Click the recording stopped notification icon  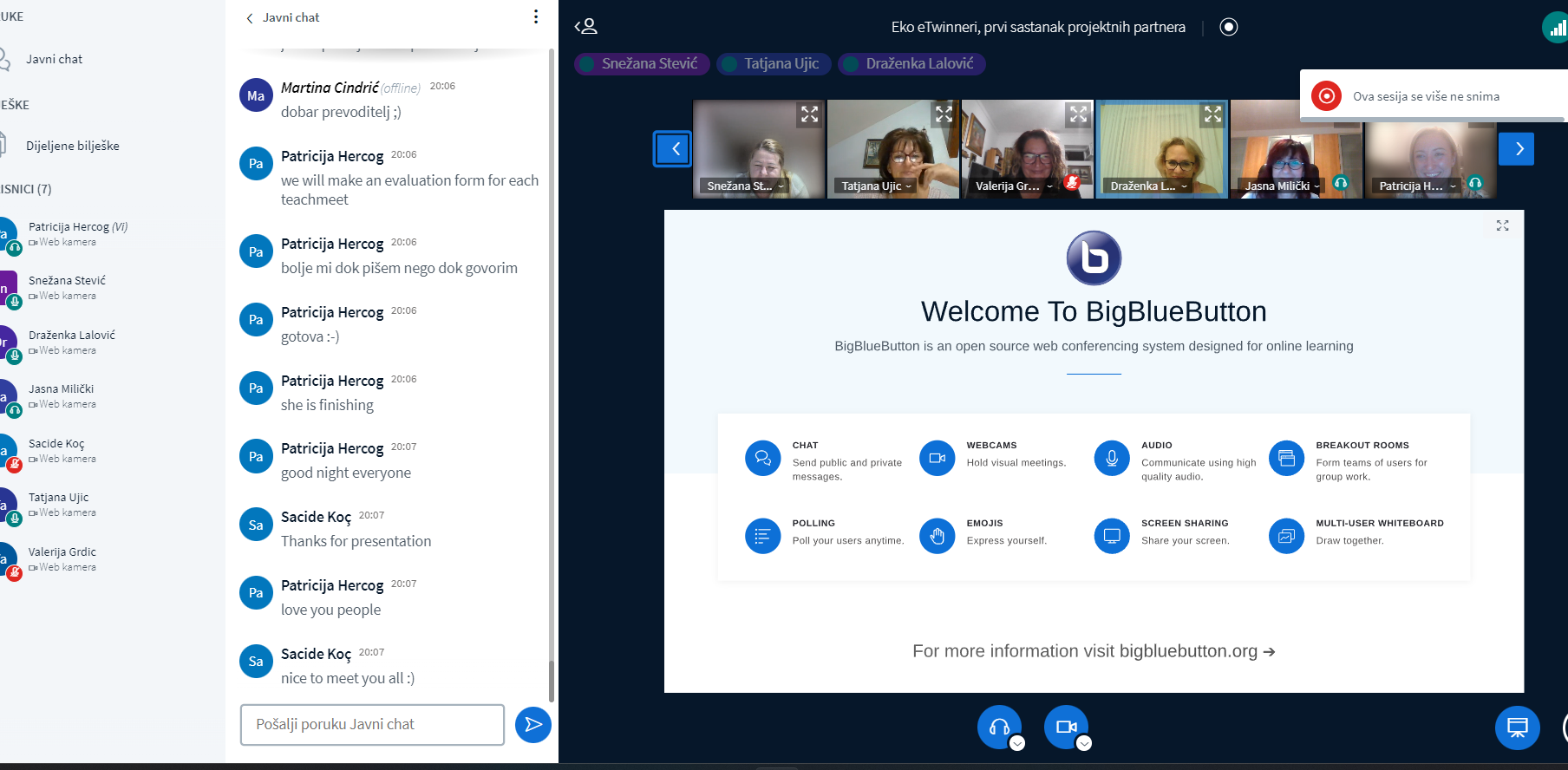[x=1326, y=95]
